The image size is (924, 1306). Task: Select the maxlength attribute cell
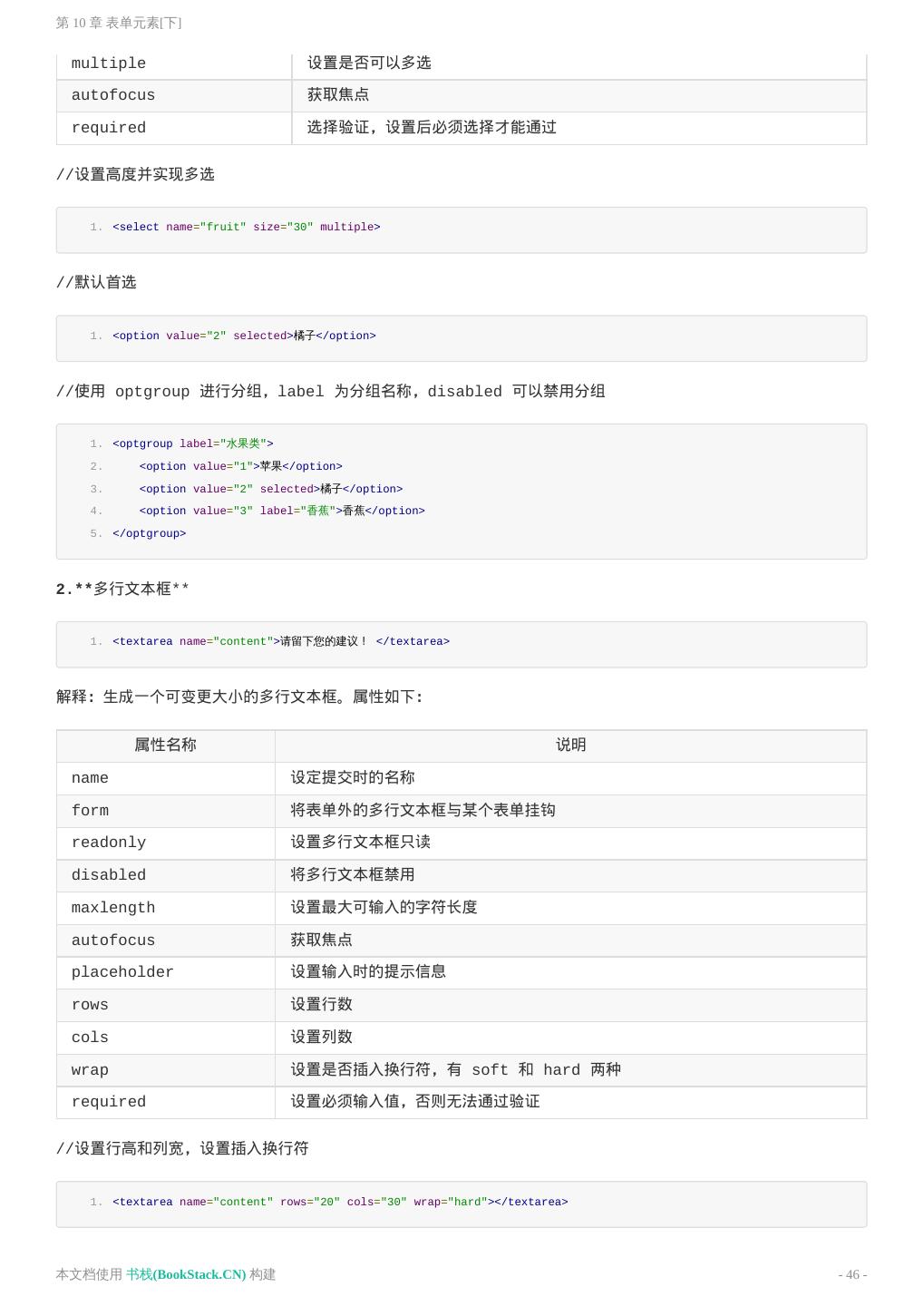(x=165, y=908)
